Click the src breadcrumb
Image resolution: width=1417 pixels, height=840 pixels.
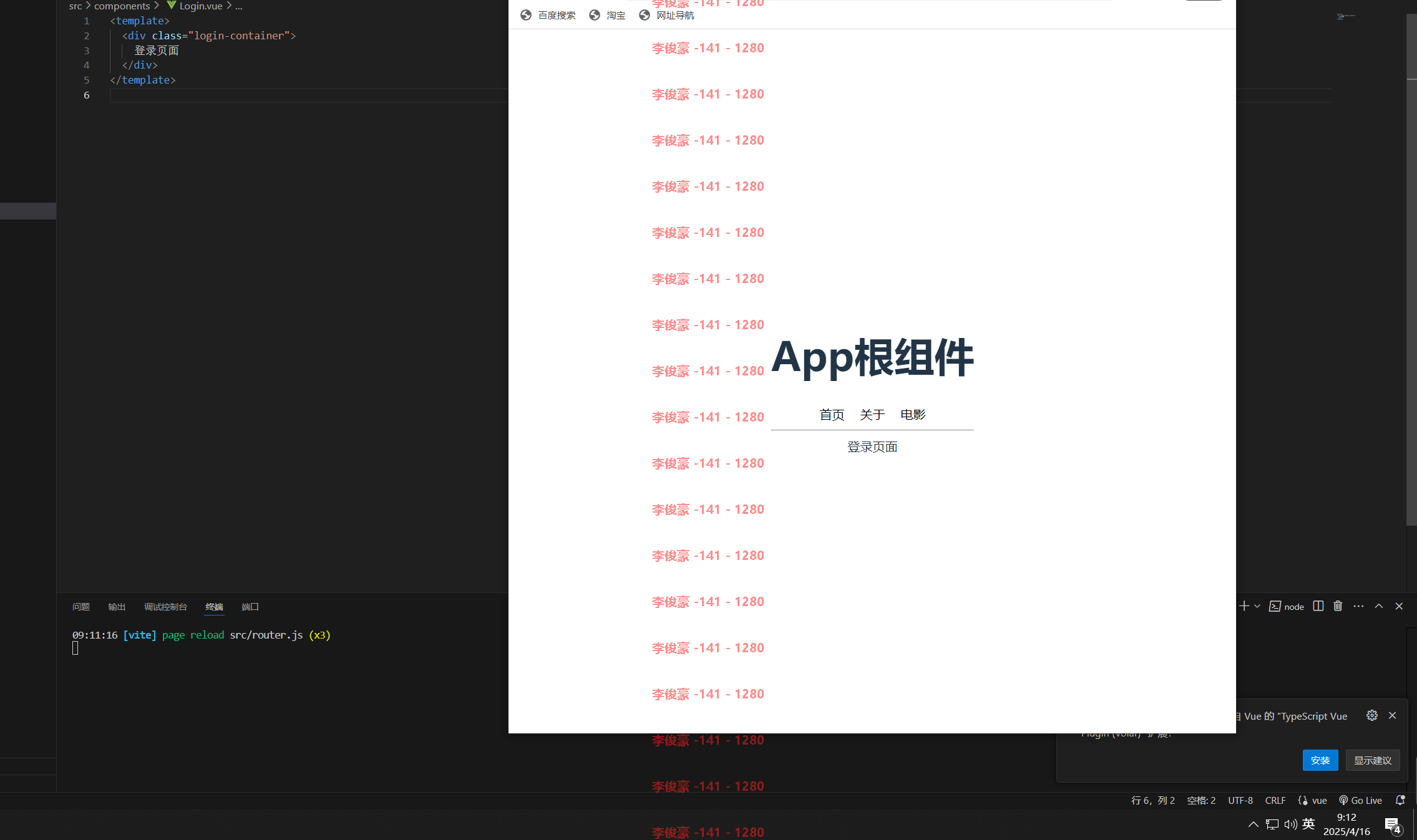click(75, 6)
